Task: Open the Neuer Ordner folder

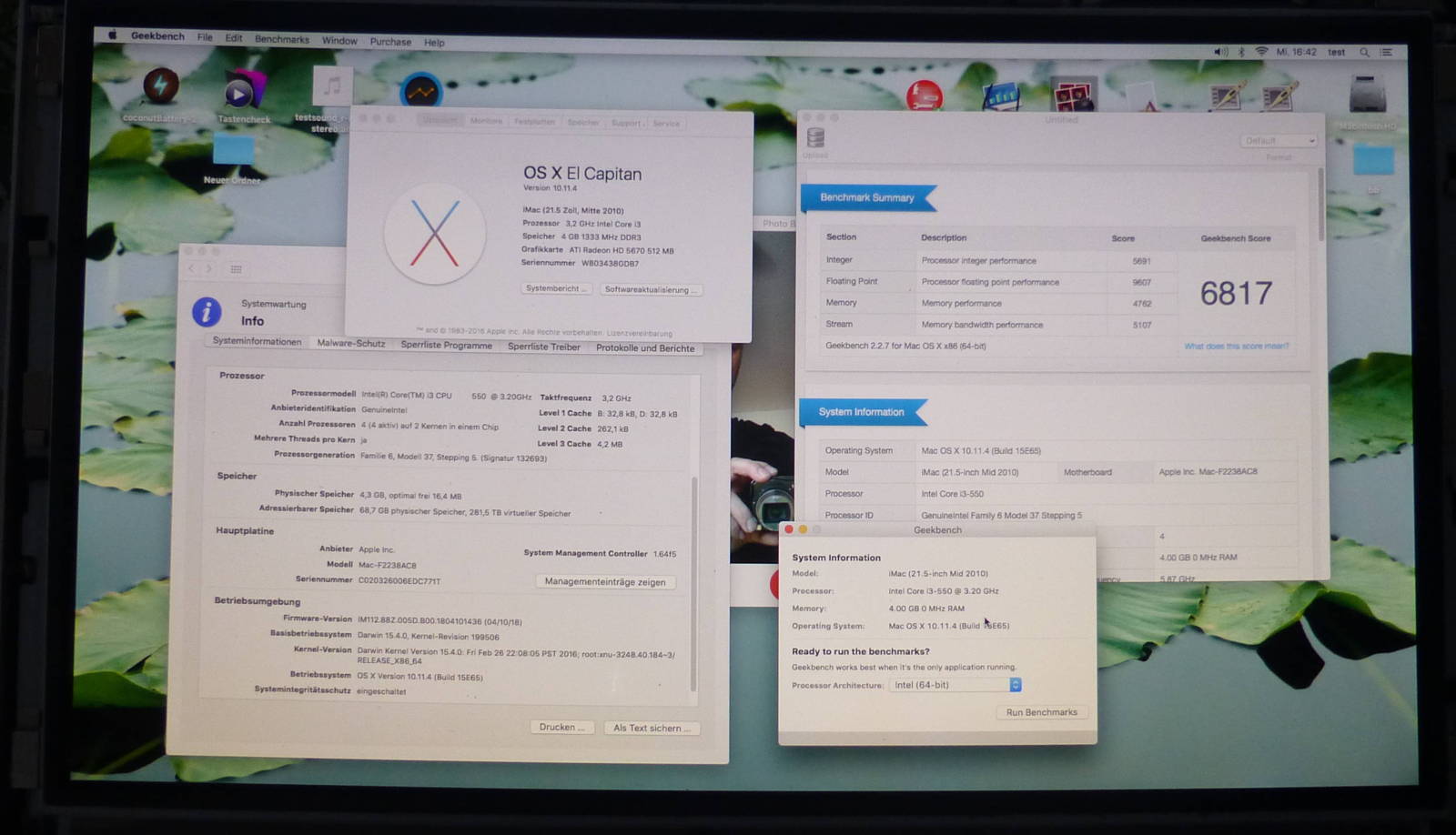Action: click(x=233, y=151)
